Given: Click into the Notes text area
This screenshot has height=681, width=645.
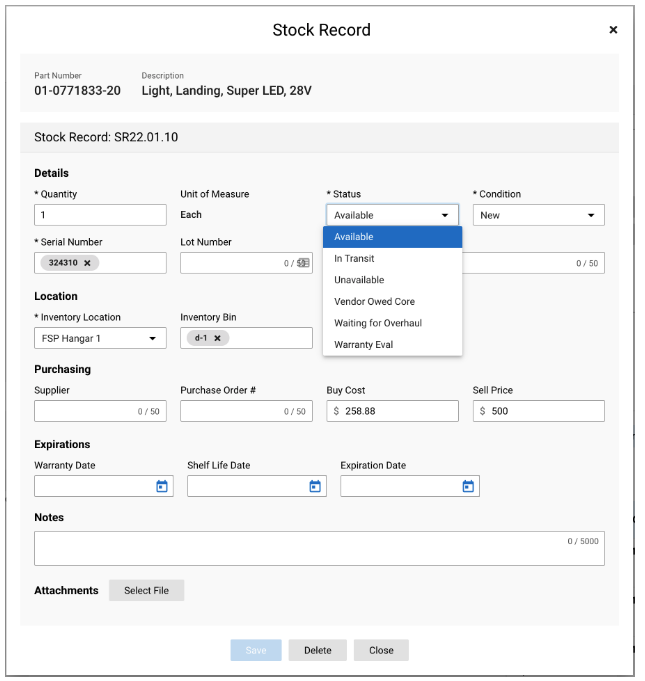Looking at the screenshot, I should pos(319,548).
